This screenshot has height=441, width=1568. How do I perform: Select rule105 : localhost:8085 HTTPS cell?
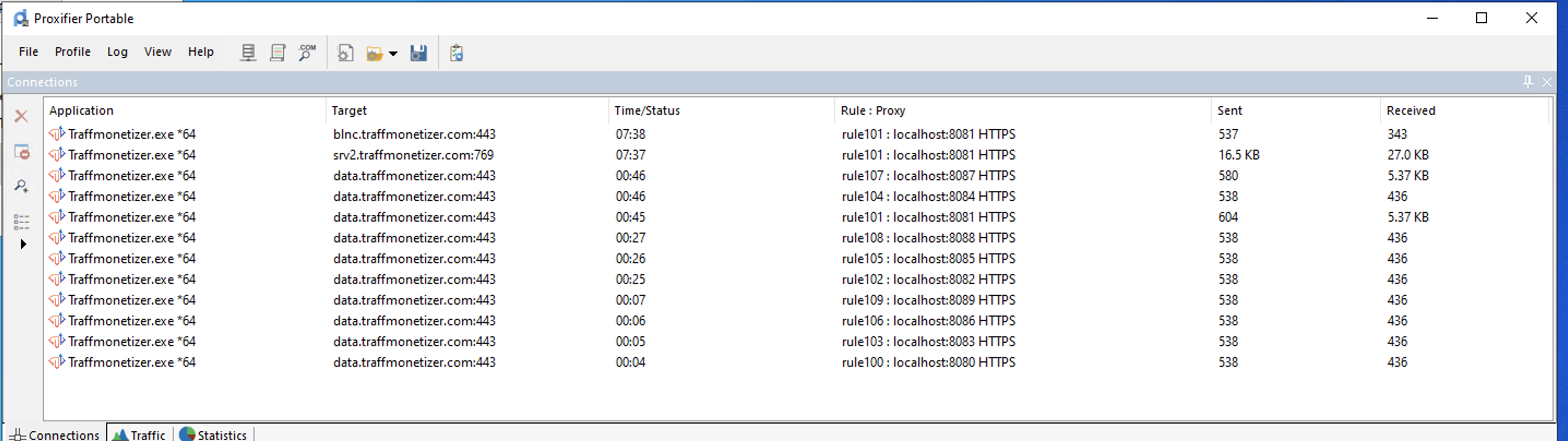pyautogui.click(x=929, y=259)
